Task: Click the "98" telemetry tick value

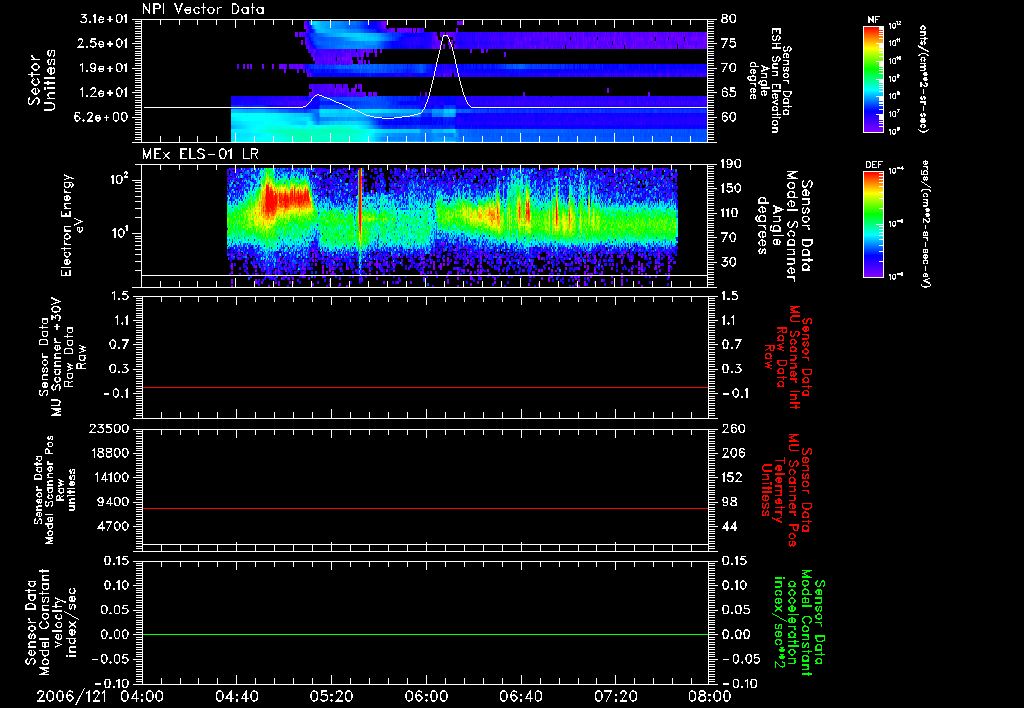Action: pos(729,502)
